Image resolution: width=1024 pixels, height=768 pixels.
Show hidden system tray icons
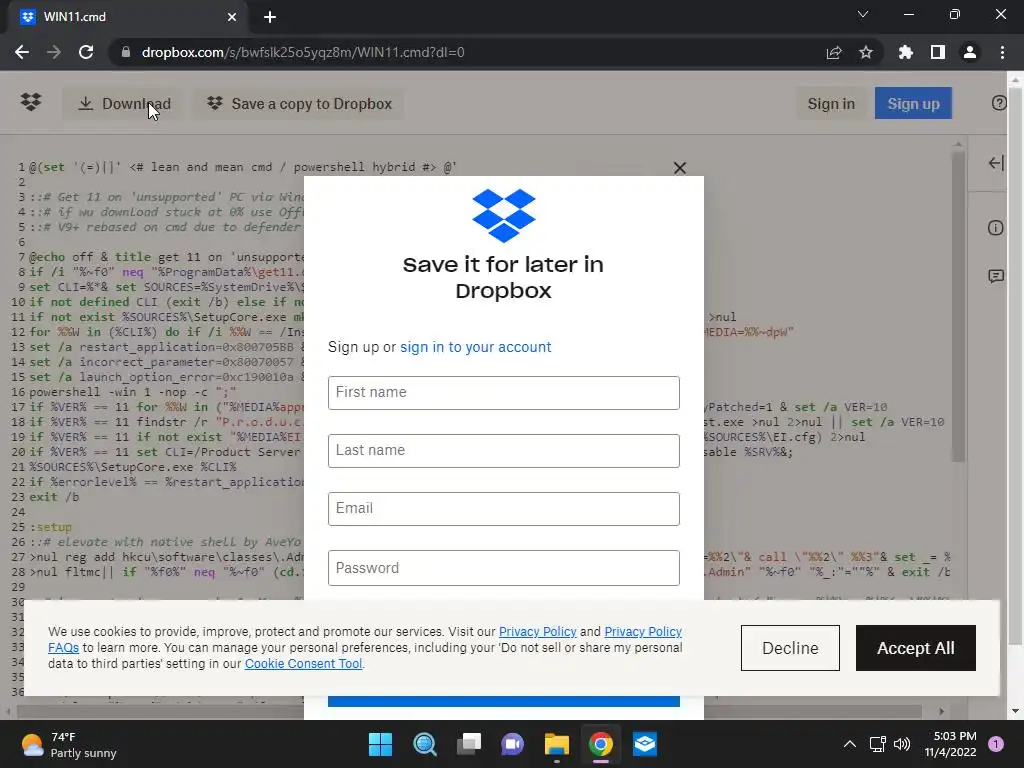click(x=849, y=744)
